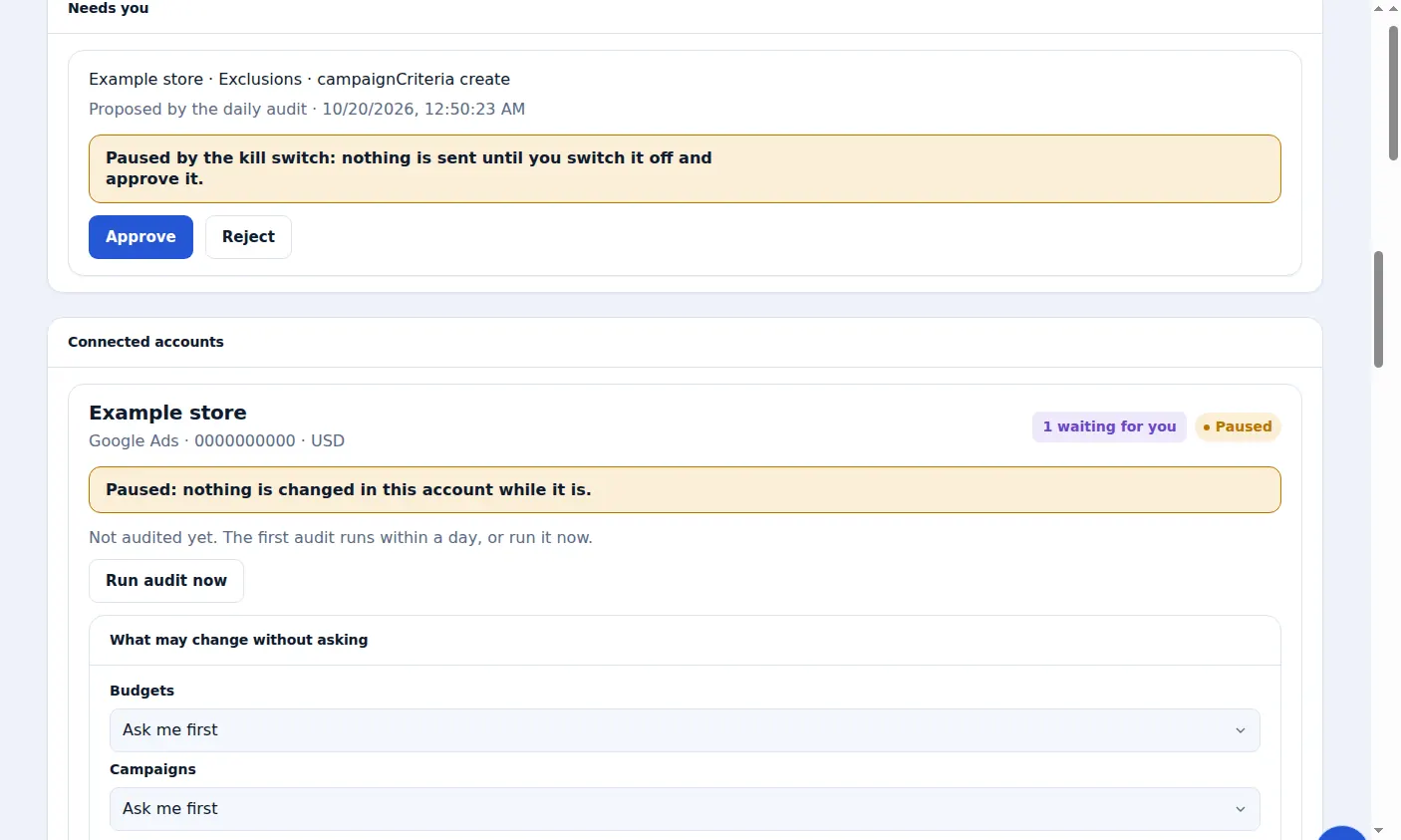Viewport: 1401px width, 840px height.
Task: Expand the Campaigns permission dropdown
Action: coord(685,809)
